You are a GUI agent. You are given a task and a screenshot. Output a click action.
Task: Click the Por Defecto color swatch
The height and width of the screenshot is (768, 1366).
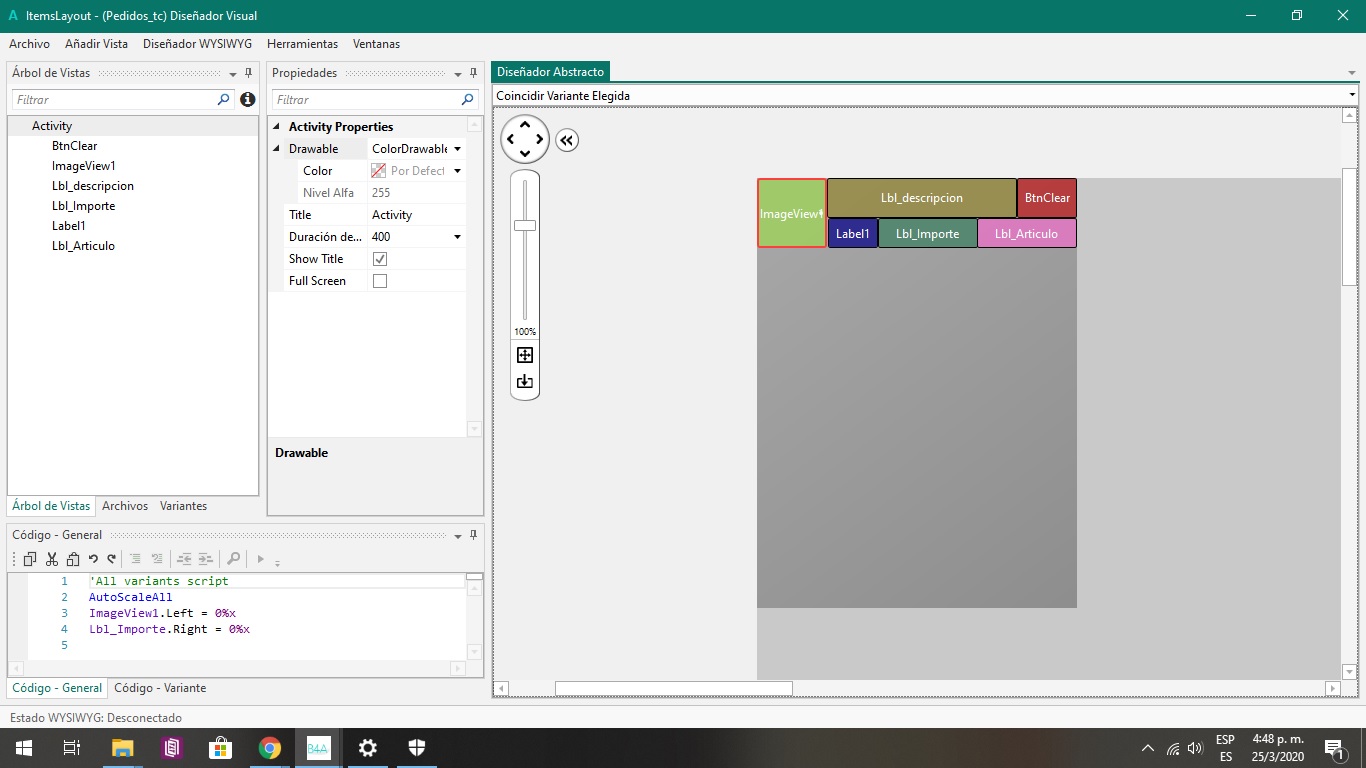pyautogui.click(x=378, y=171)
